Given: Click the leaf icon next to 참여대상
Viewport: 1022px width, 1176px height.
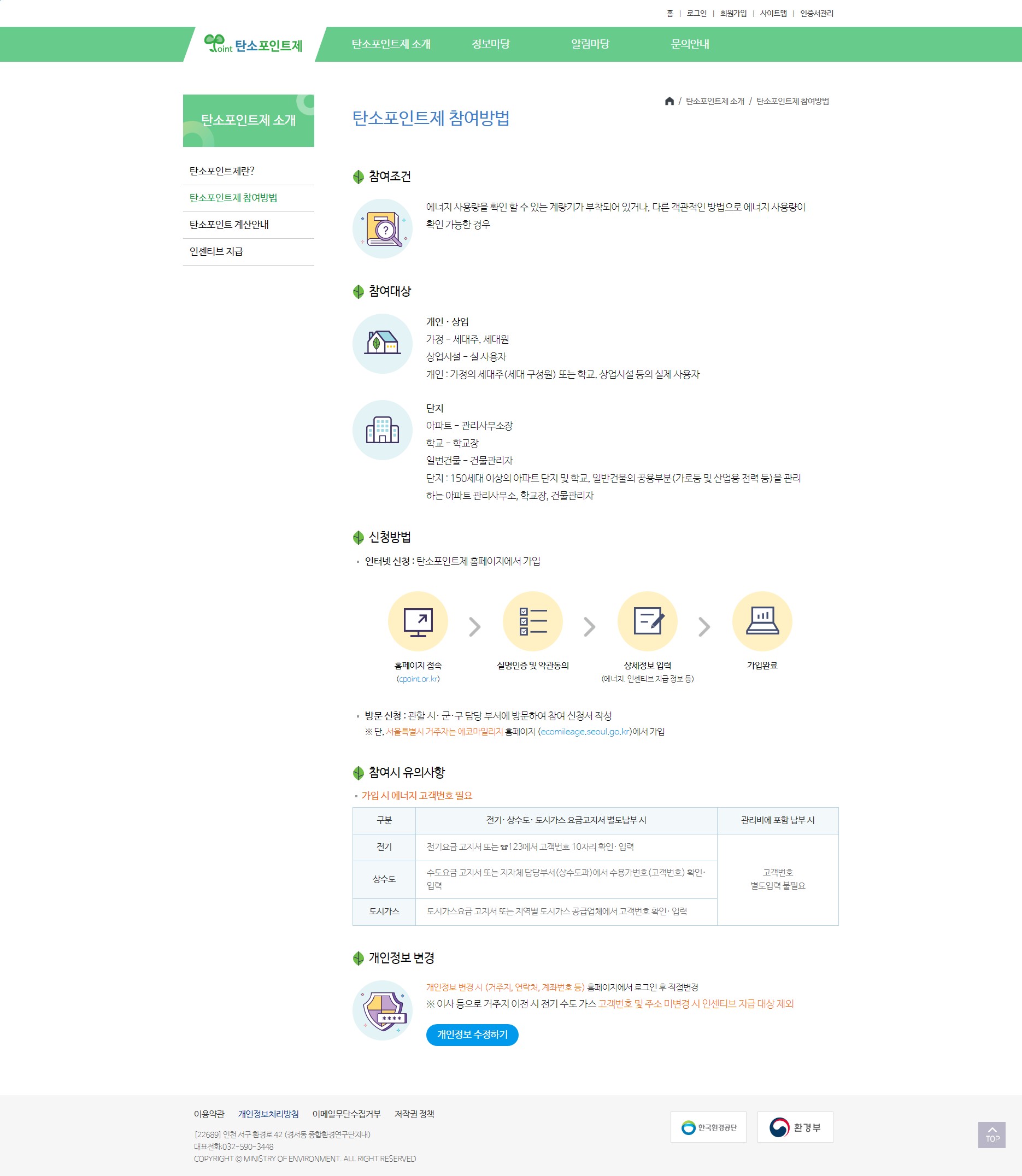Looking at the screenshot, I should pos(358,291).
